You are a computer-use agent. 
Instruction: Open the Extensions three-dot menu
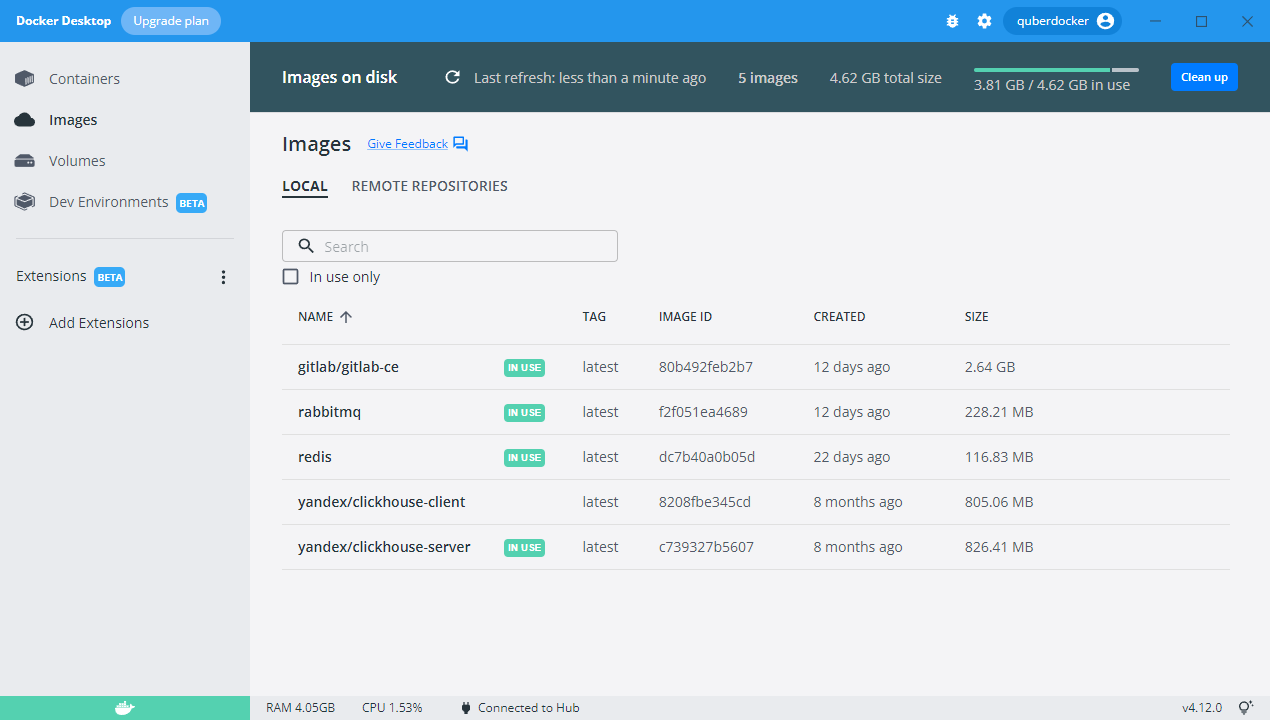point(223,277)
